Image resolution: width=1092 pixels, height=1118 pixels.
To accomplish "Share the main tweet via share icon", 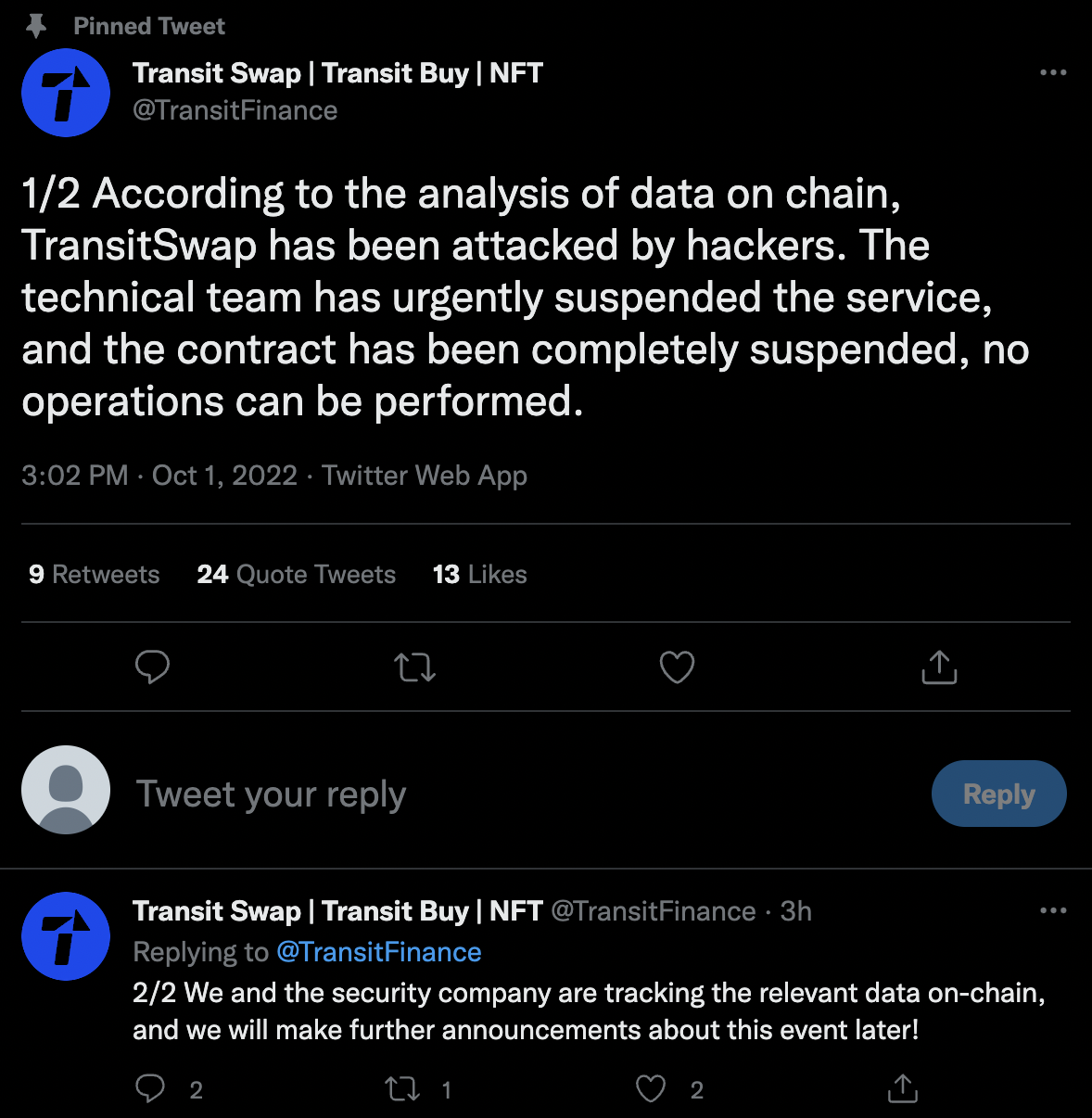I will [939, 667].
